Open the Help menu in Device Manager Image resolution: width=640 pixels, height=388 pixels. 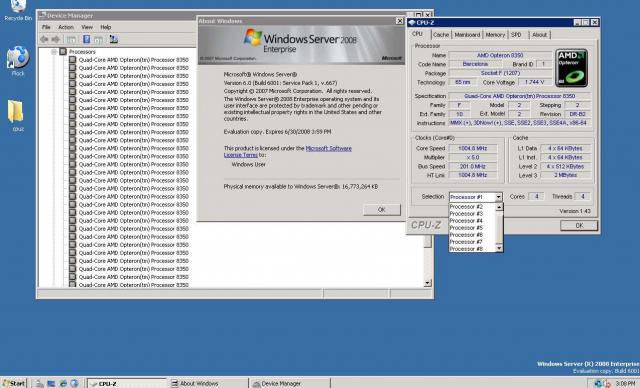pyautogui.click(x=106, y=27)
